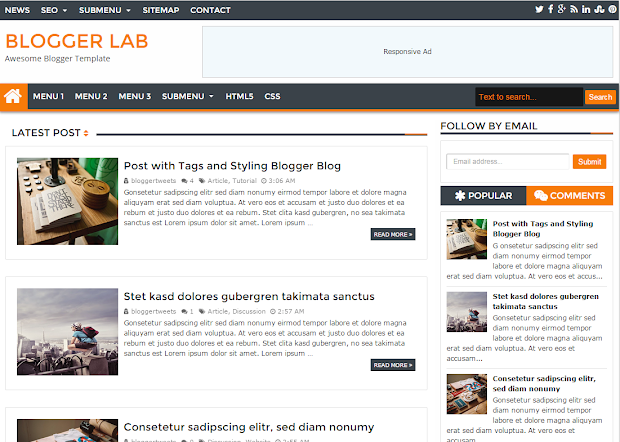This screenshot has width=620, height=442.
Task: Open the SITEMAP menu item
Action: pyautogui.click(x=161, y=10)
